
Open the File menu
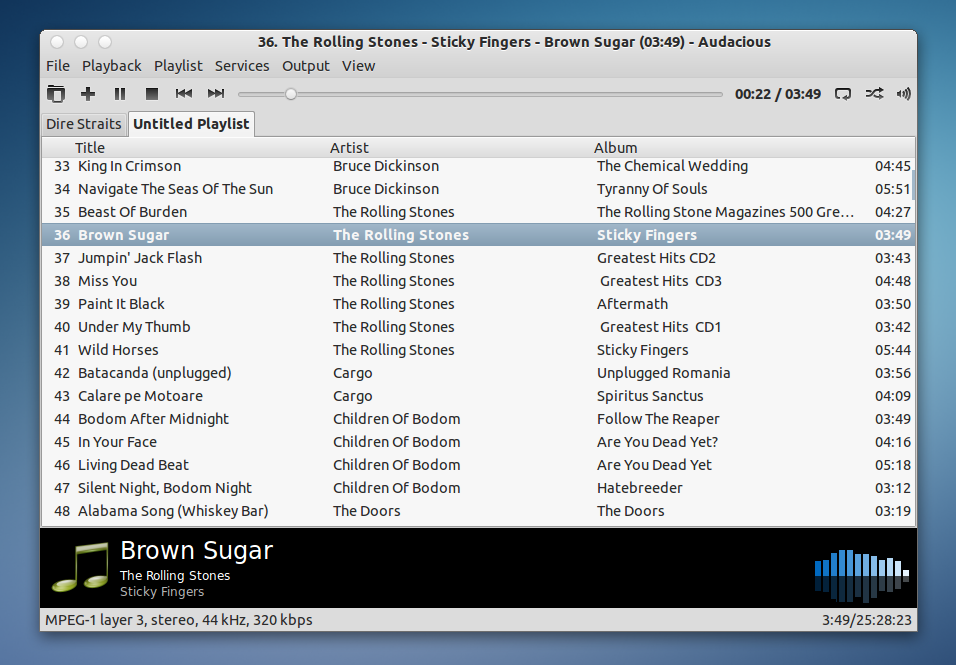[58, 66]
